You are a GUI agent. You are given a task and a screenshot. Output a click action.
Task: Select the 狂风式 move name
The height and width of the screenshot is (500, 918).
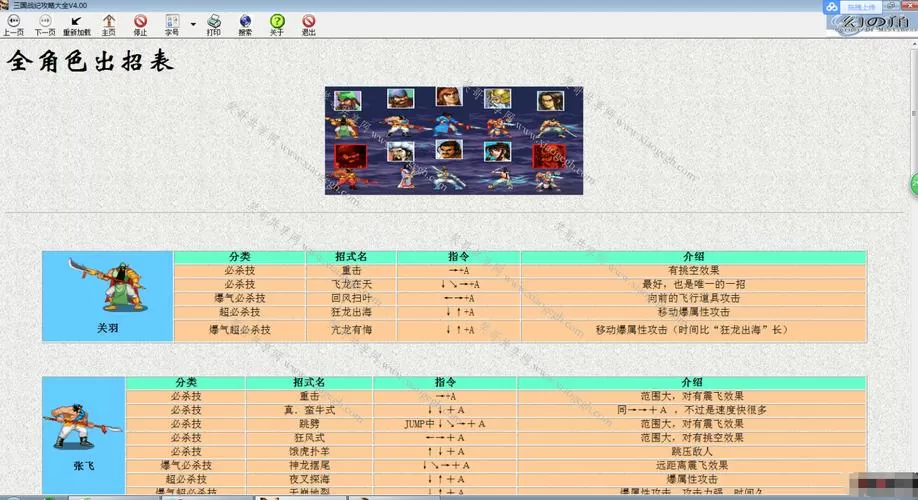[x=309, y=438]
